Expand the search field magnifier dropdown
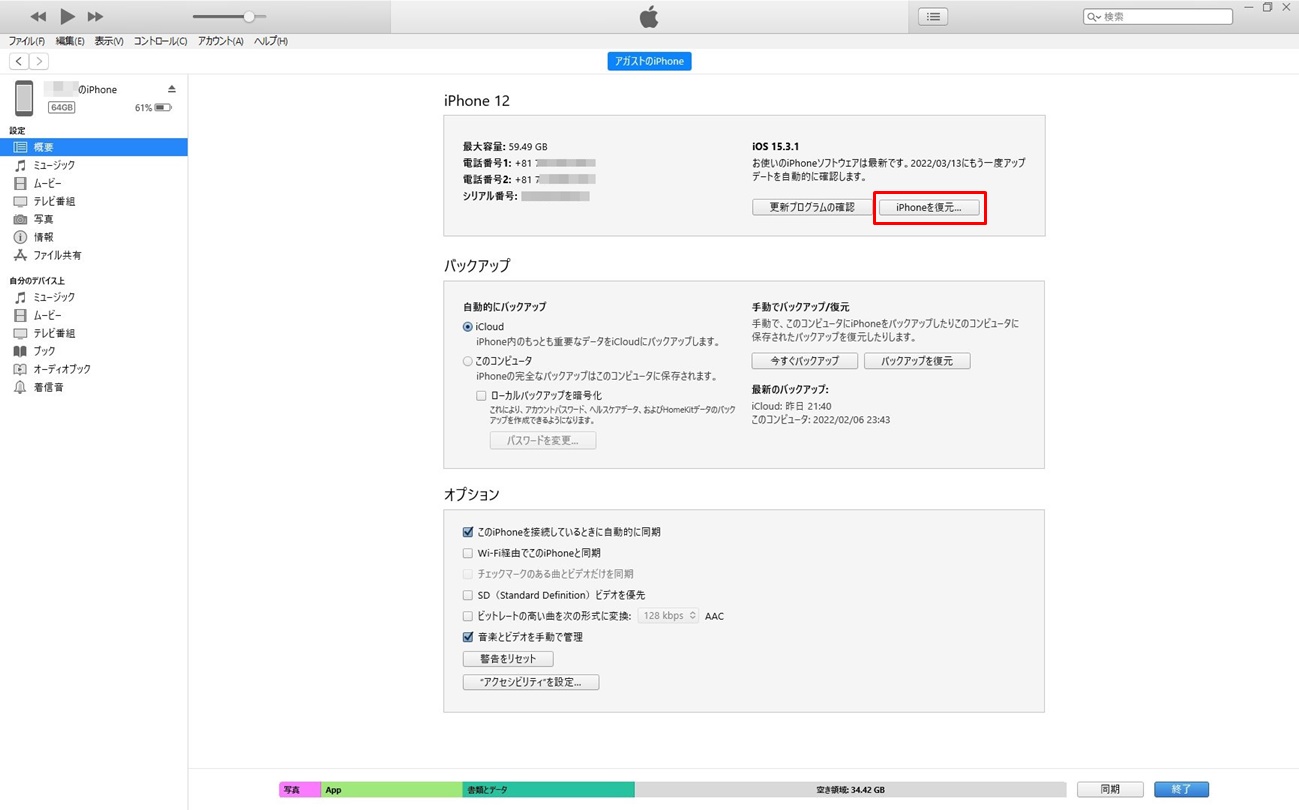This screenshot has width=1299, height=810. (x=1095, y=17)
